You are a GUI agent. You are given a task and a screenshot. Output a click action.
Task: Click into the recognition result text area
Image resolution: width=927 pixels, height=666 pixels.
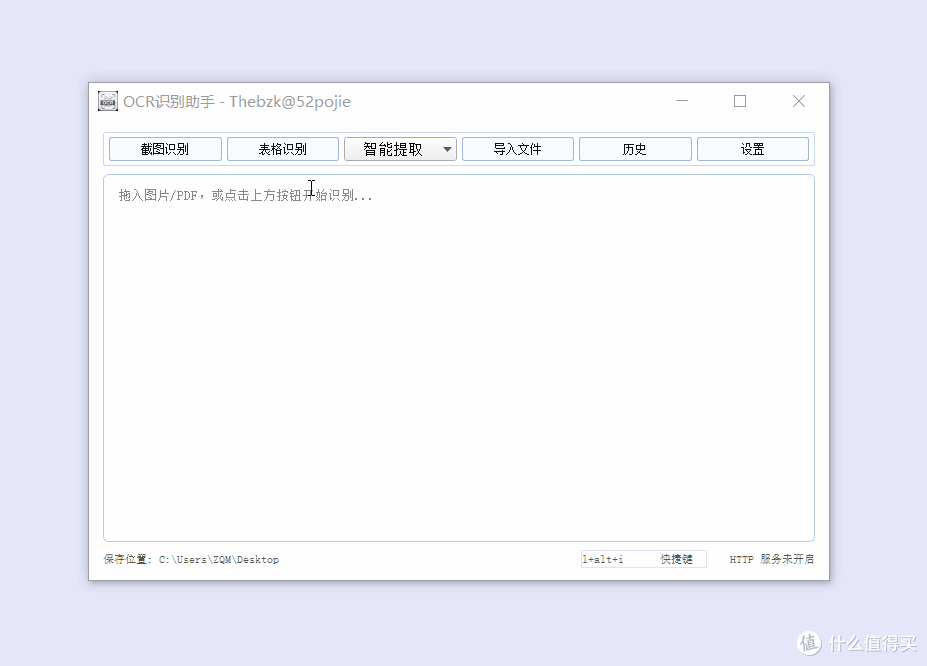pos(459,358)
